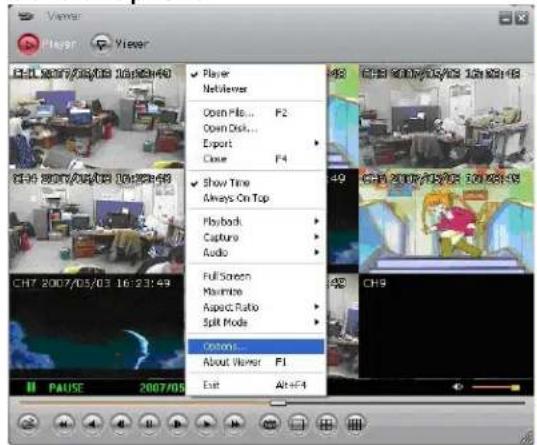This screenshot has height=445, width=537.
Task: Choose Open Disk... from the menu
Action: point(256,128)
